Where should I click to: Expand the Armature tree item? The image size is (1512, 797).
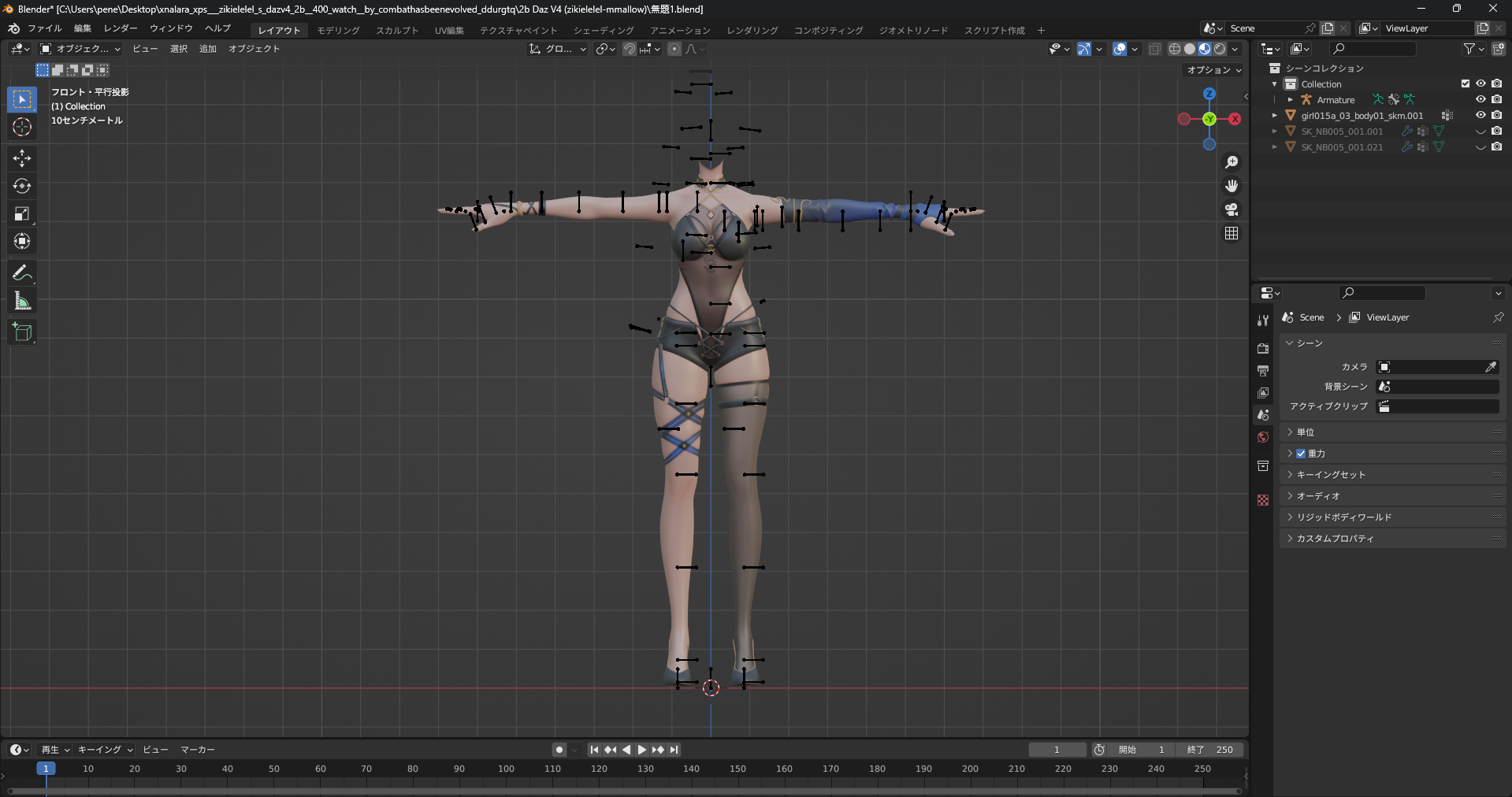(x=1290, y=100)
